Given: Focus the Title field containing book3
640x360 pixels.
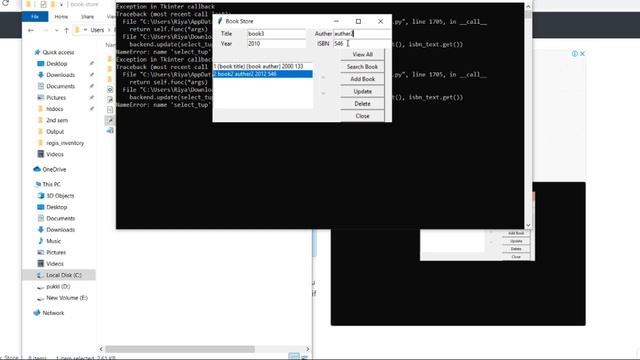Looking at the screenshot, I should (x=276, y=33).
